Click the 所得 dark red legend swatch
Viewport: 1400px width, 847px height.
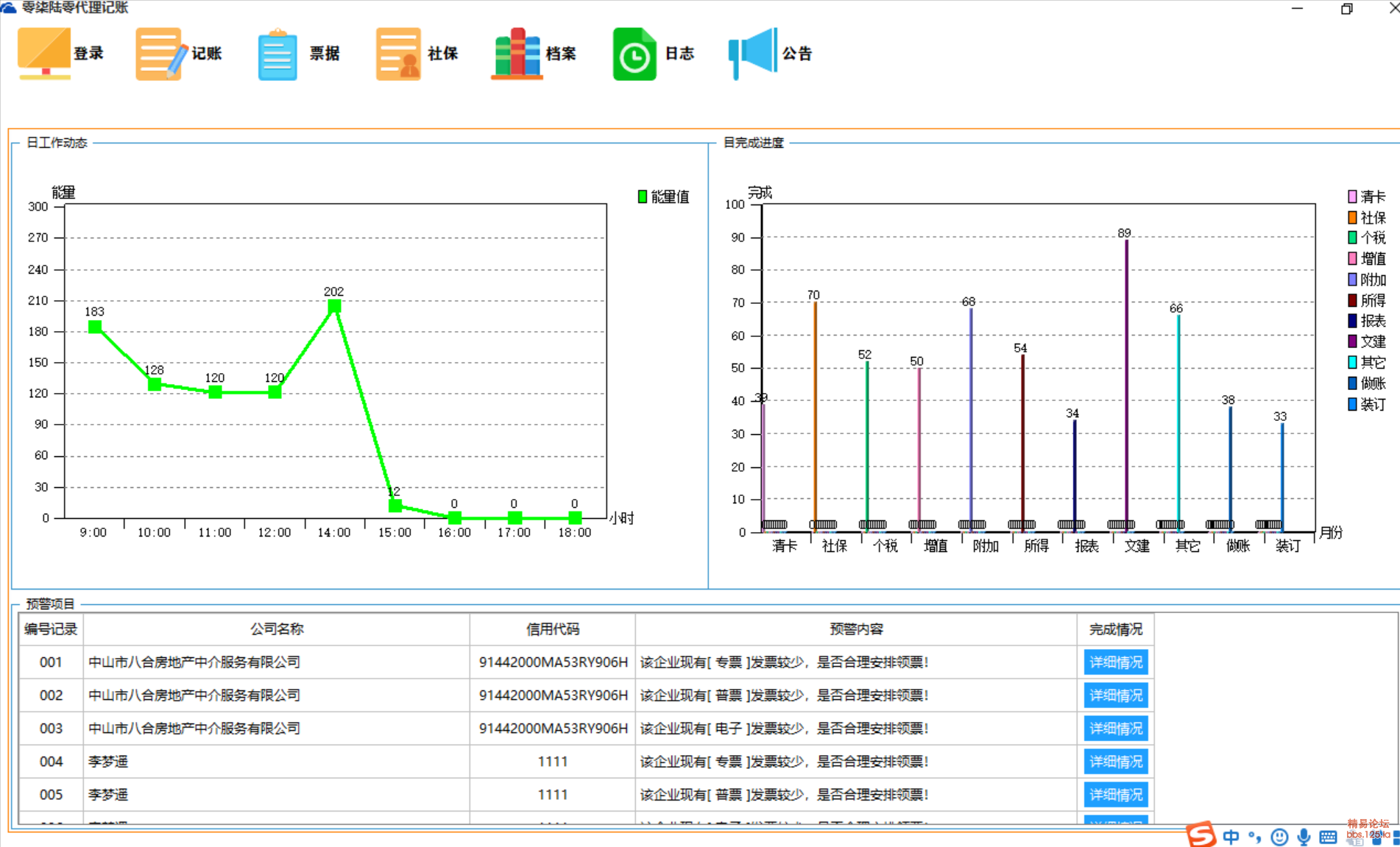[x=1352, y=300]
